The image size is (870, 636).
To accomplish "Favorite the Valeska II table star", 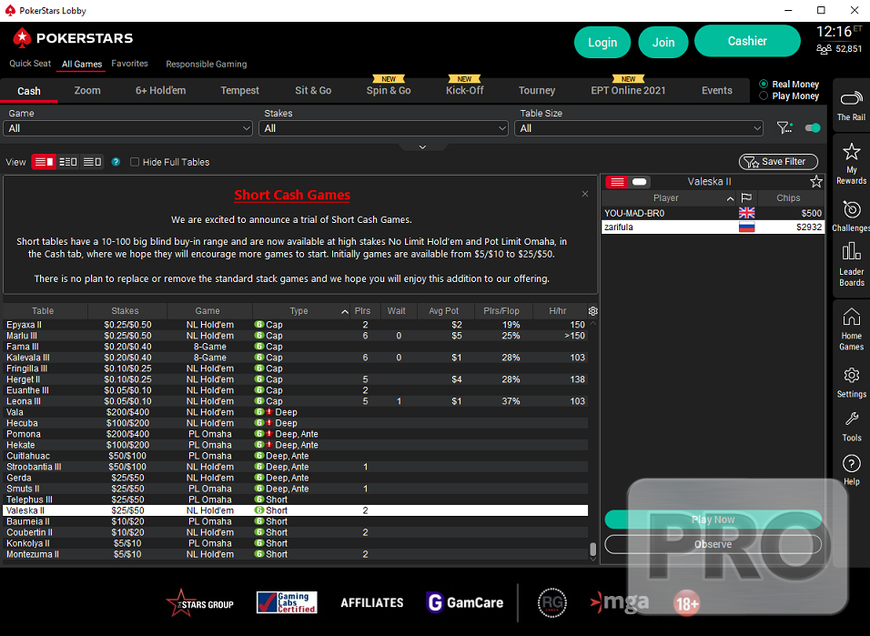I will (816, 181).
